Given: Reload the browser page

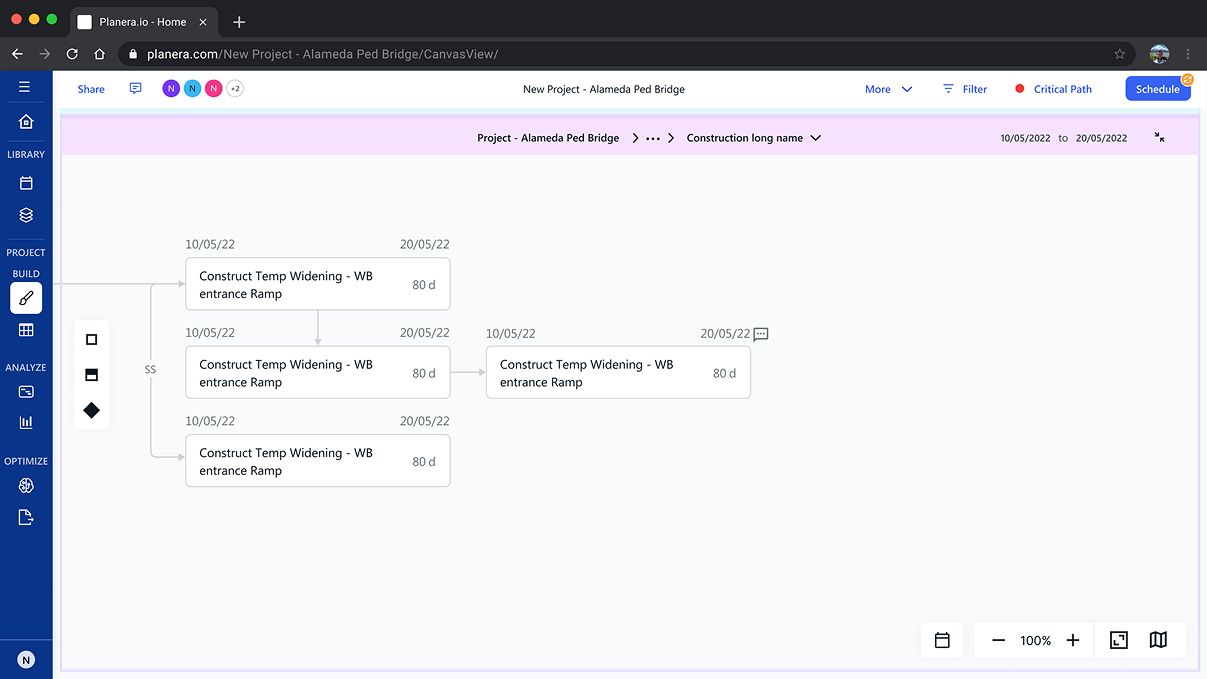Looking at the screenshot, I should (72, 54).
